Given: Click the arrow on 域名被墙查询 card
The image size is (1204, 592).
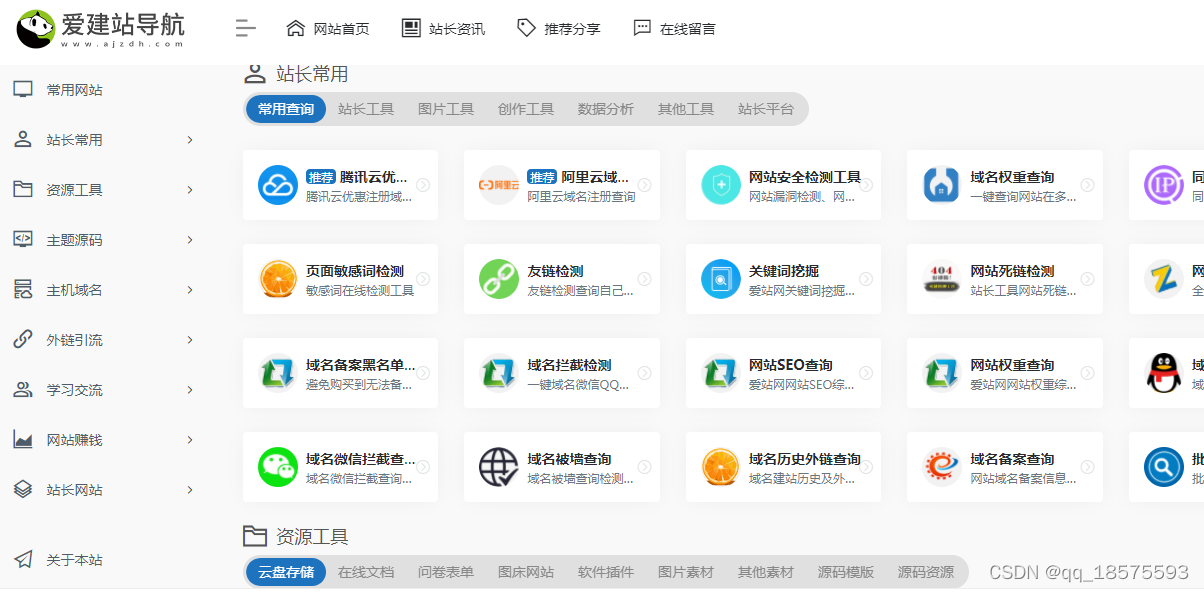Looking at the screenshot, I should pos(645,467).
